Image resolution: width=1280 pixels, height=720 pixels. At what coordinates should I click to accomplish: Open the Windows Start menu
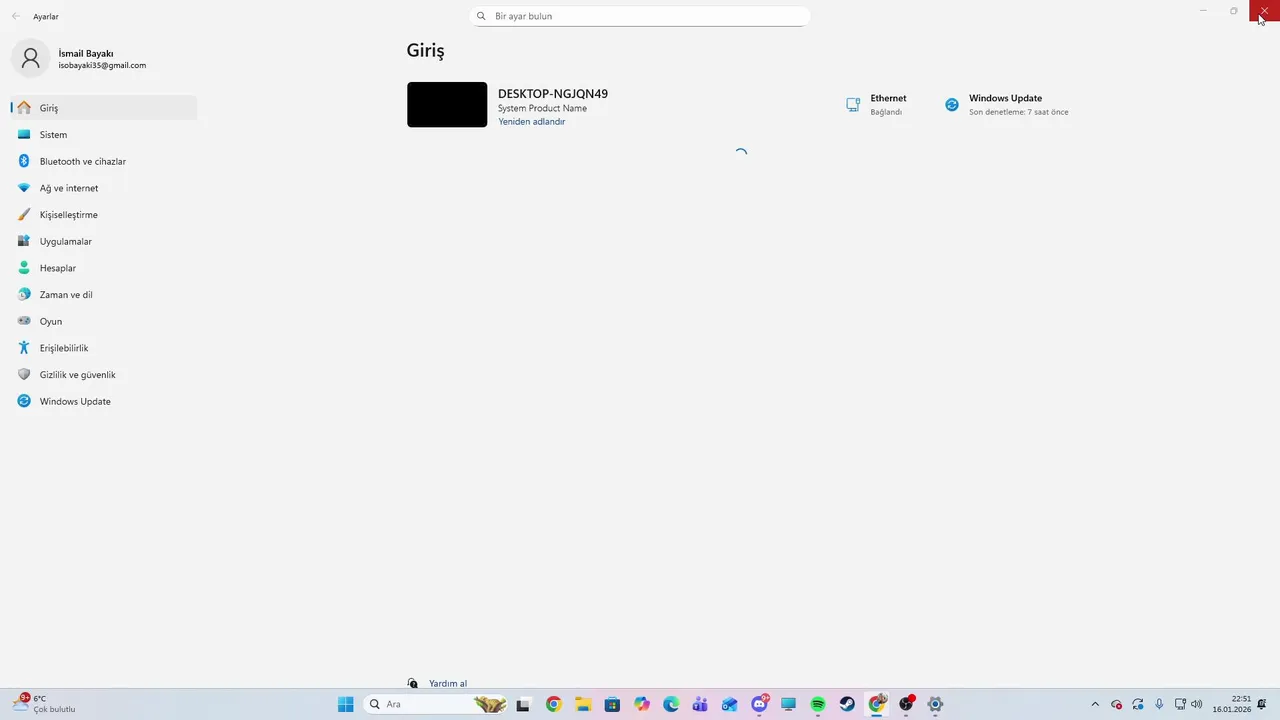(x=346, y=704)
